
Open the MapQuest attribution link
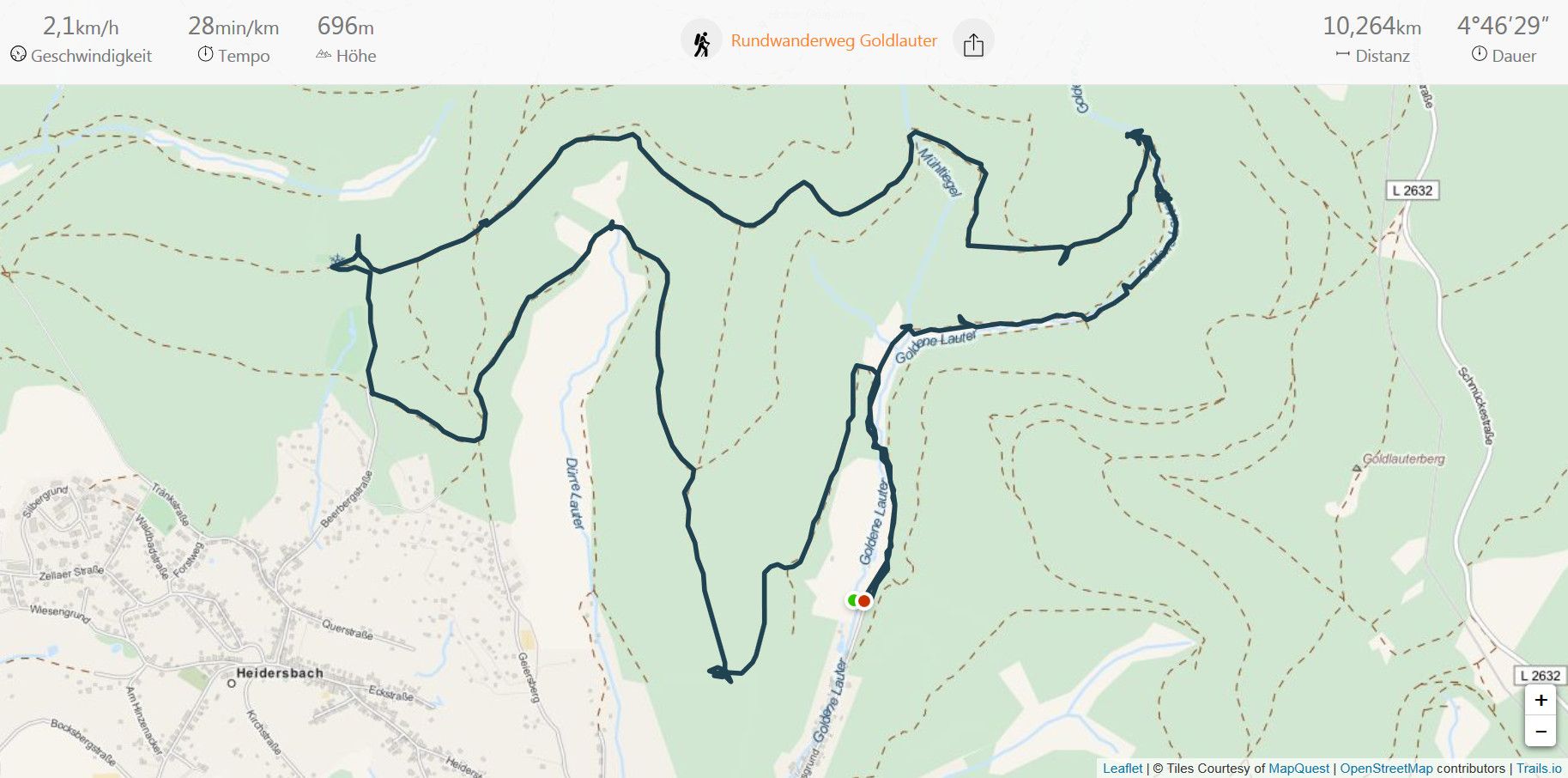click(1299, 769)
